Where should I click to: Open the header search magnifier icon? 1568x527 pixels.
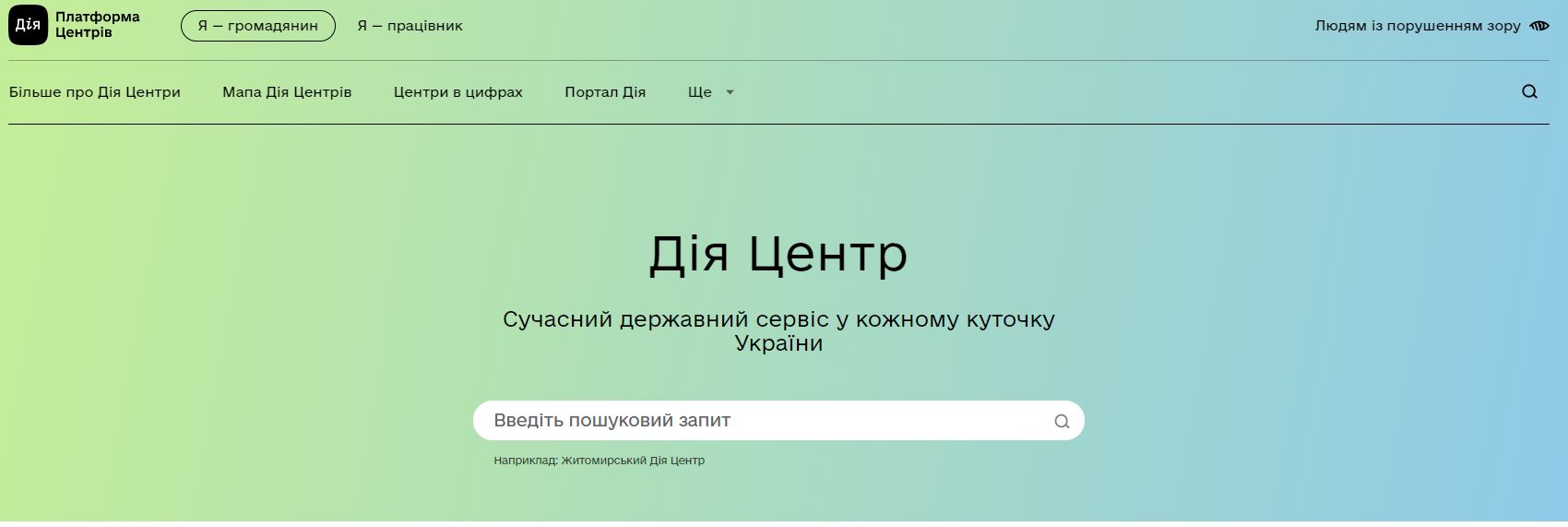(1529, 91)
